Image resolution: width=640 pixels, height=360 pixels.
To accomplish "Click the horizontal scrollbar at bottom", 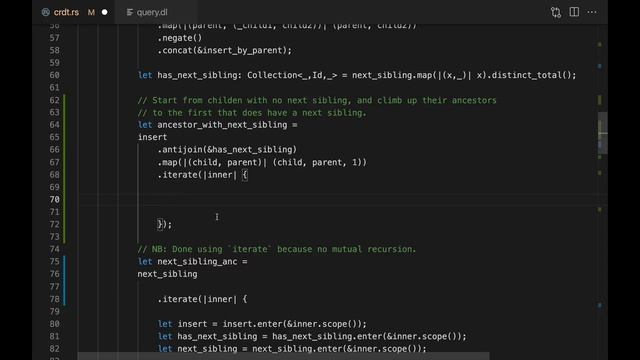I will 283,356.
